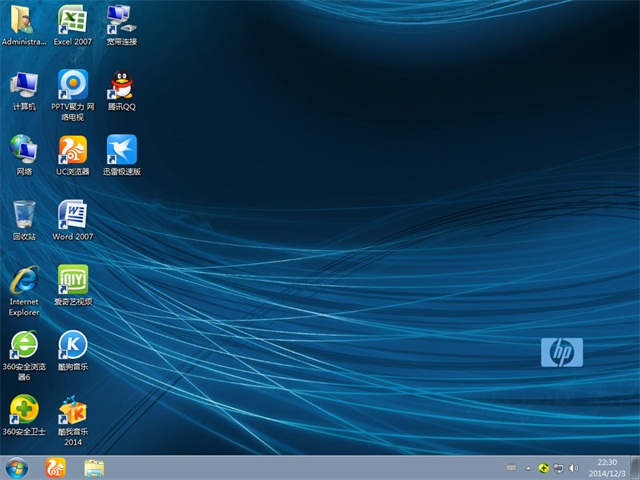Open the taskbar clock showing 22:30
This screenshot has height=480, width=640.
click(x=607, y=467)
